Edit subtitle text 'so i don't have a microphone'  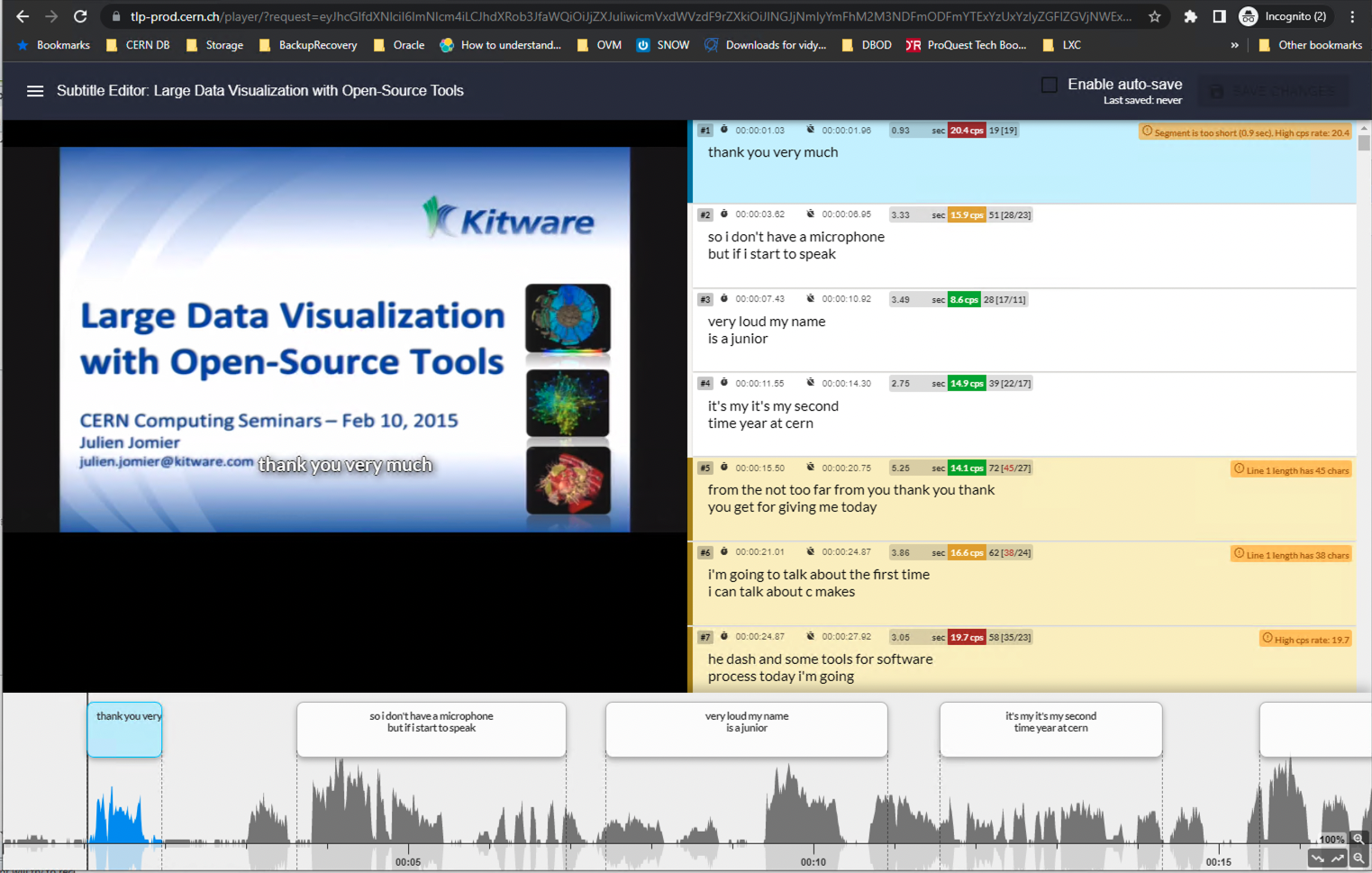[x=796, y=237]
